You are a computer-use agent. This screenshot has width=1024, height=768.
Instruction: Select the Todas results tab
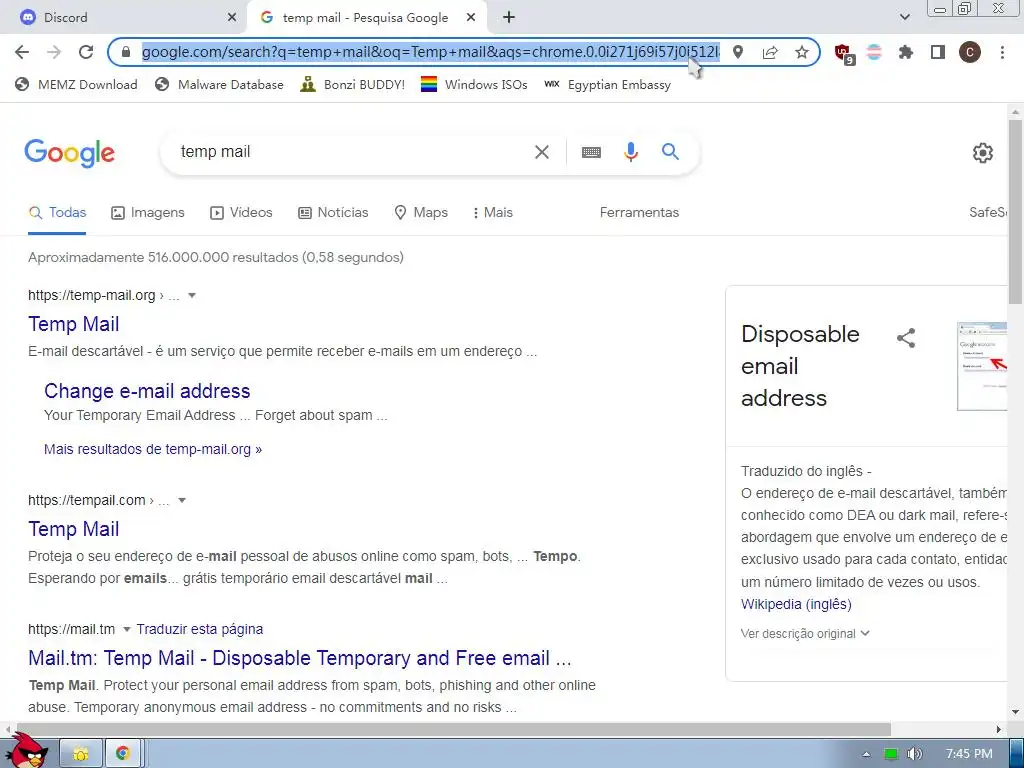[x=57, y=212]
